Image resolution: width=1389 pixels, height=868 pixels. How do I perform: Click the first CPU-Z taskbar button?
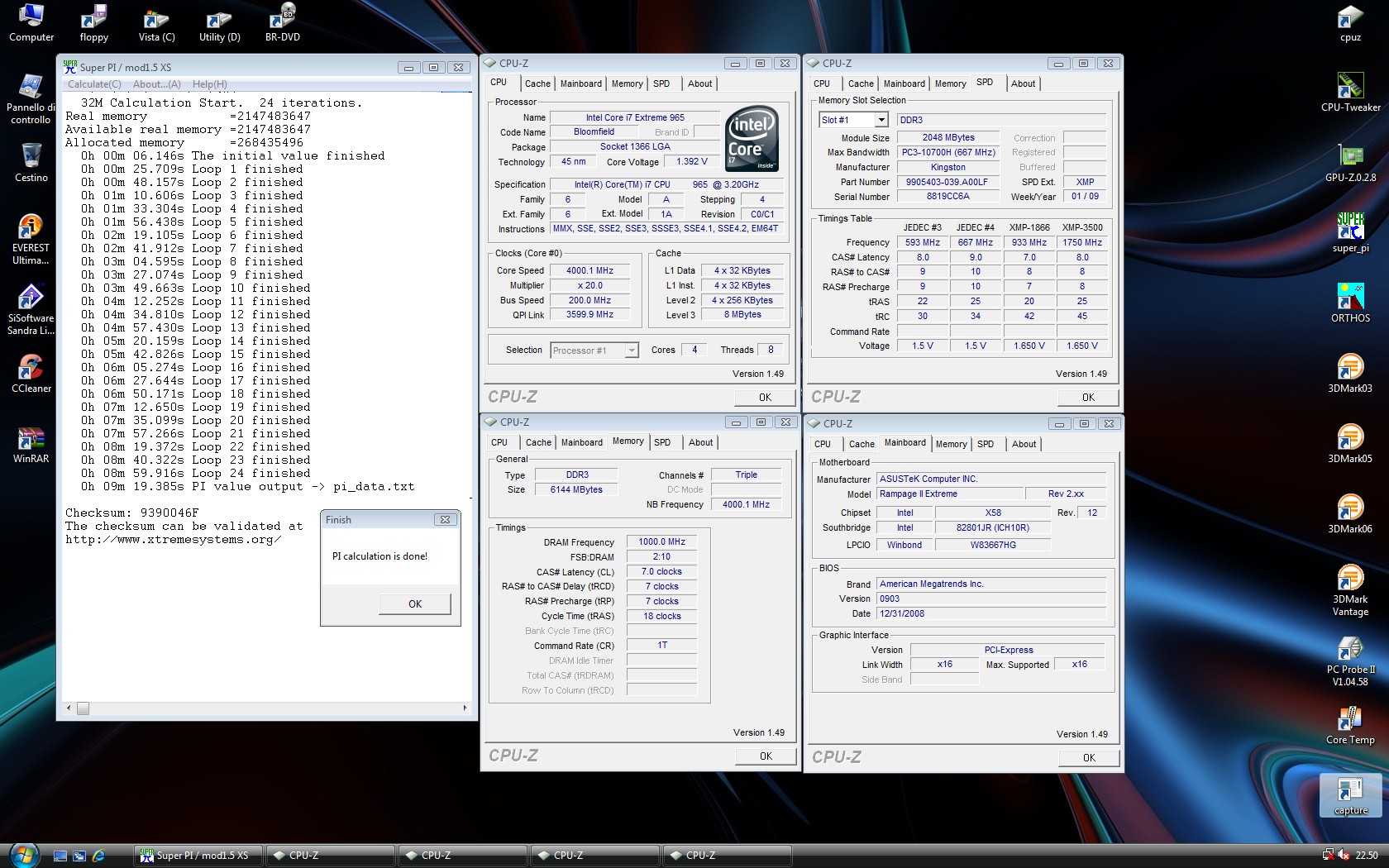pos(331,856)
